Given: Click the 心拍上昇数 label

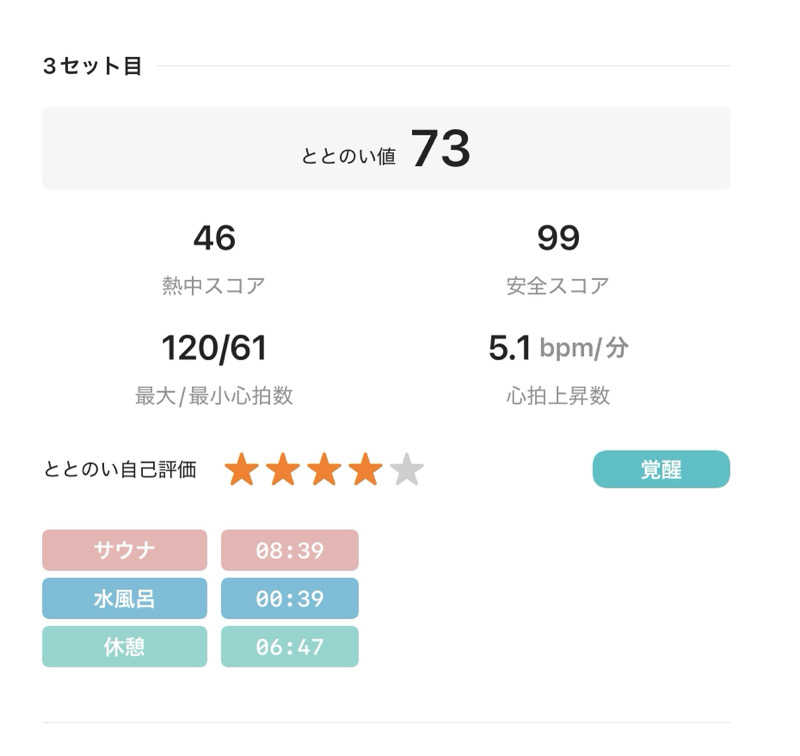Looking at the screenshot, I should click(558, 395).
